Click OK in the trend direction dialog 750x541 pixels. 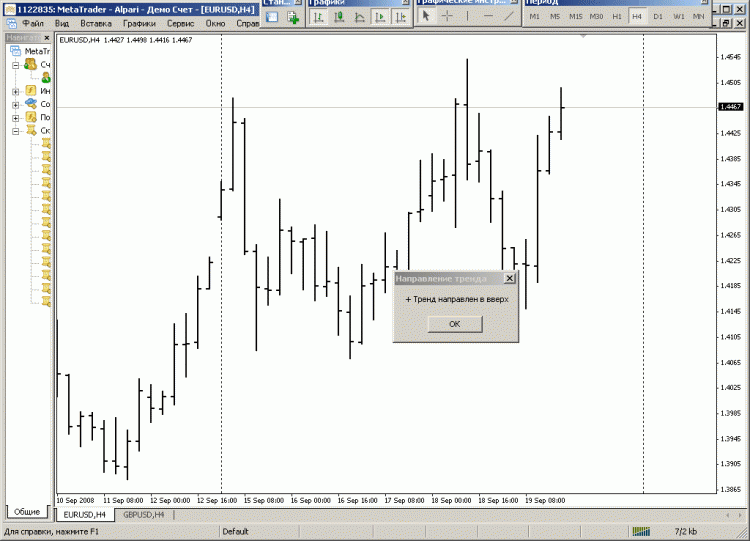(455, 324)
